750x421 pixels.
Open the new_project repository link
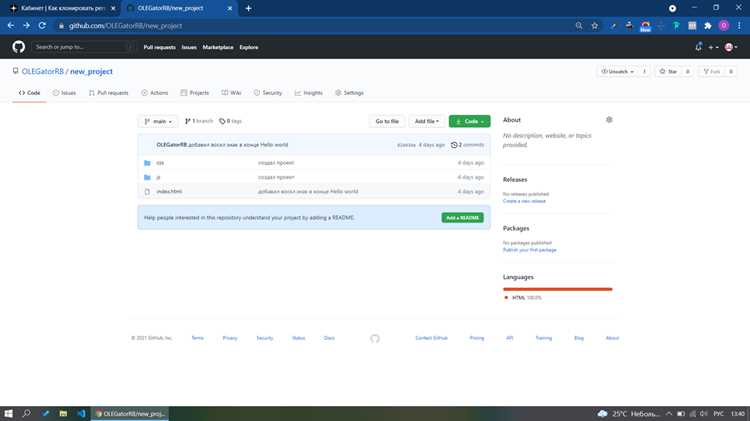(x=91, y=71)
